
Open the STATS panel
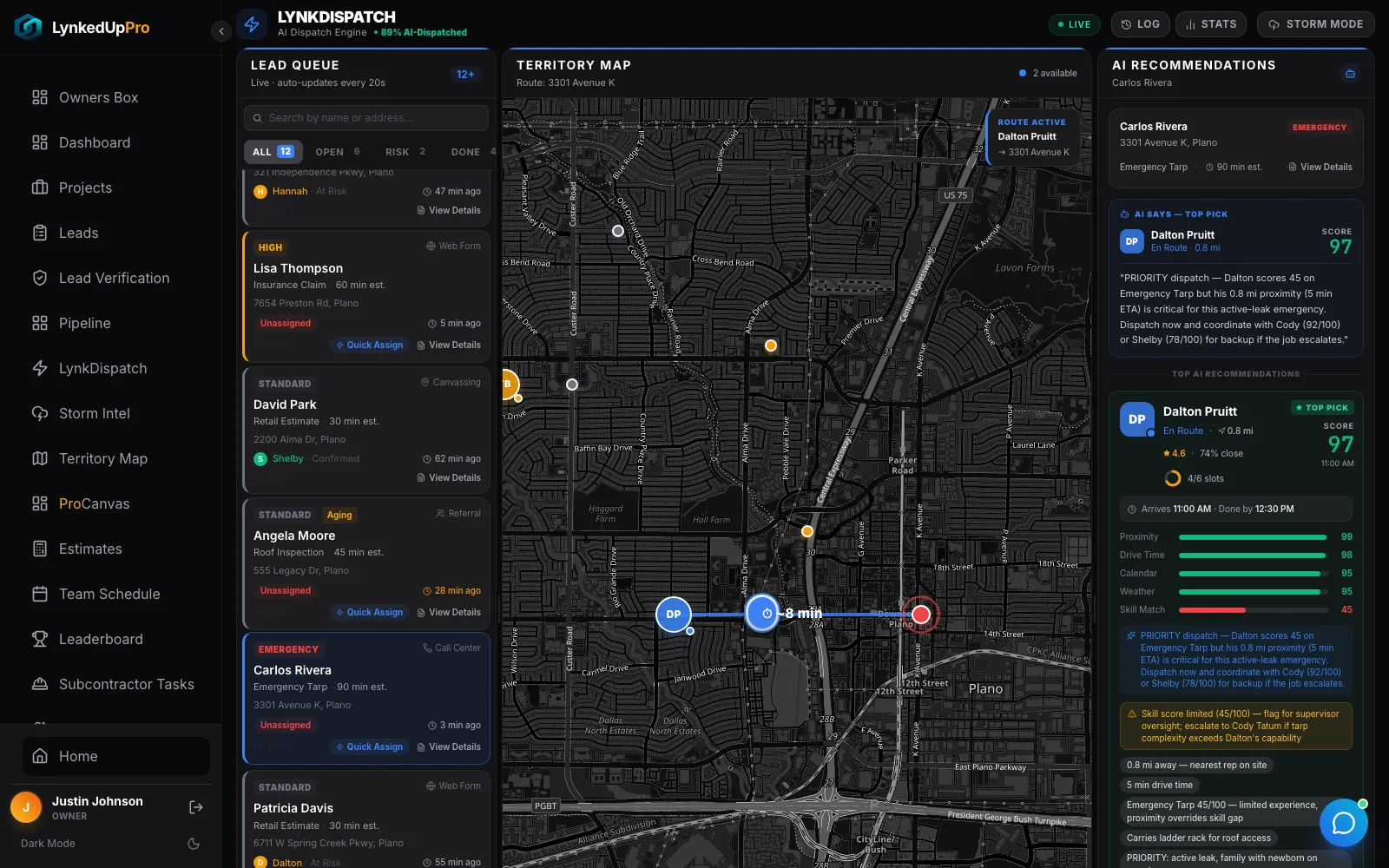click(x=1211, y=24)
